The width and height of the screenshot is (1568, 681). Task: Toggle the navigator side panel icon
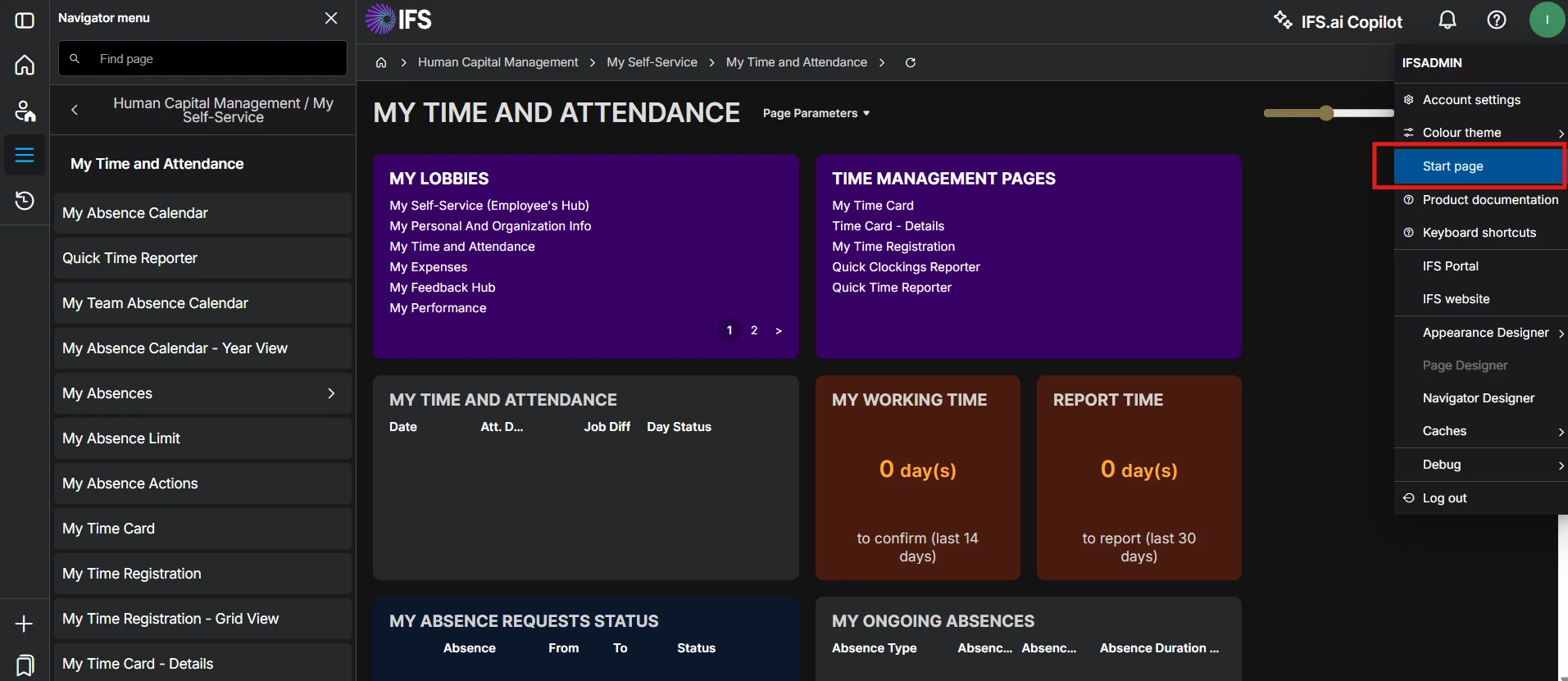25,20
